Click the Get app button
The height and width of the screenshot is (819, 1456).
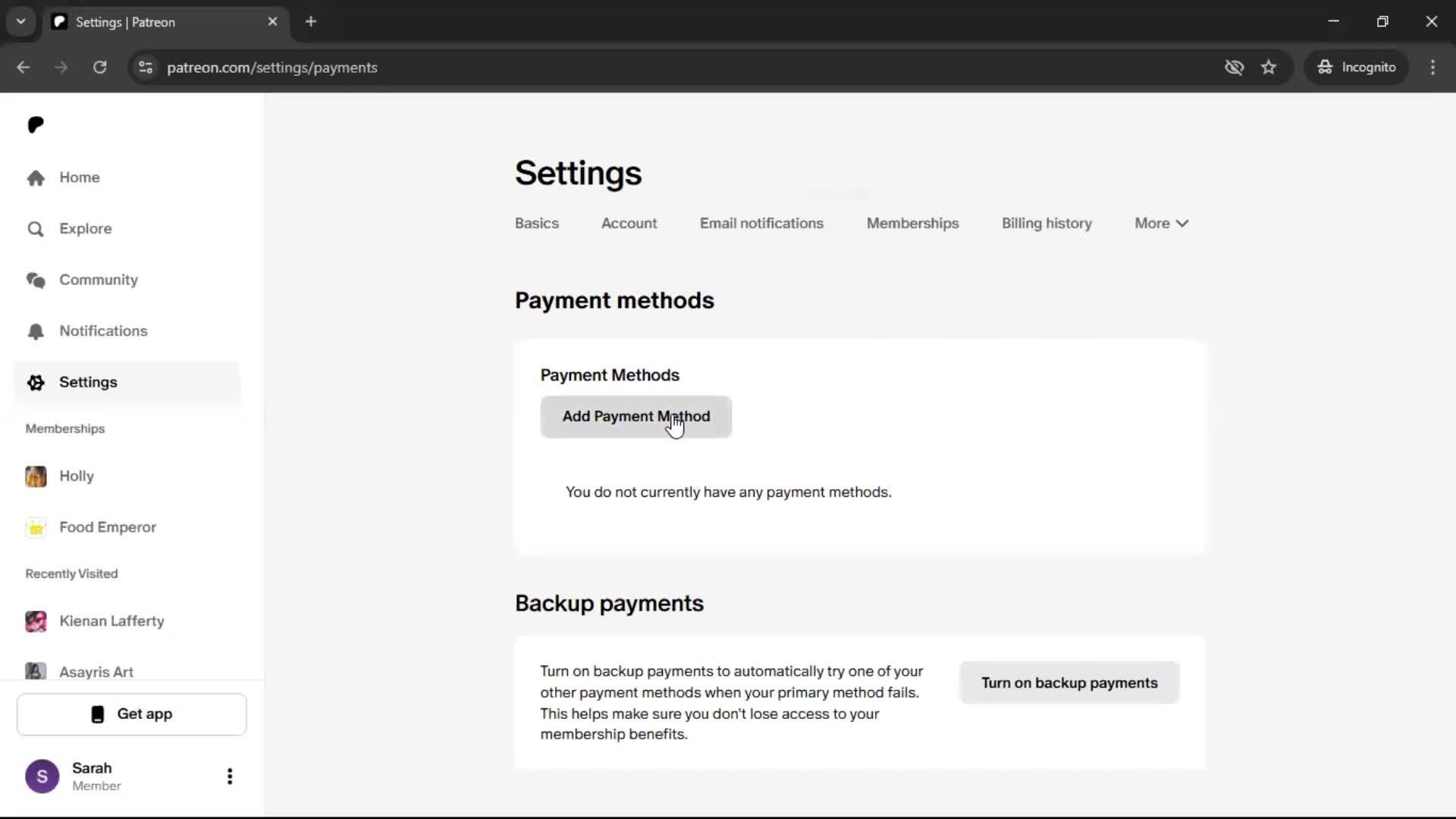click(132, 714)
